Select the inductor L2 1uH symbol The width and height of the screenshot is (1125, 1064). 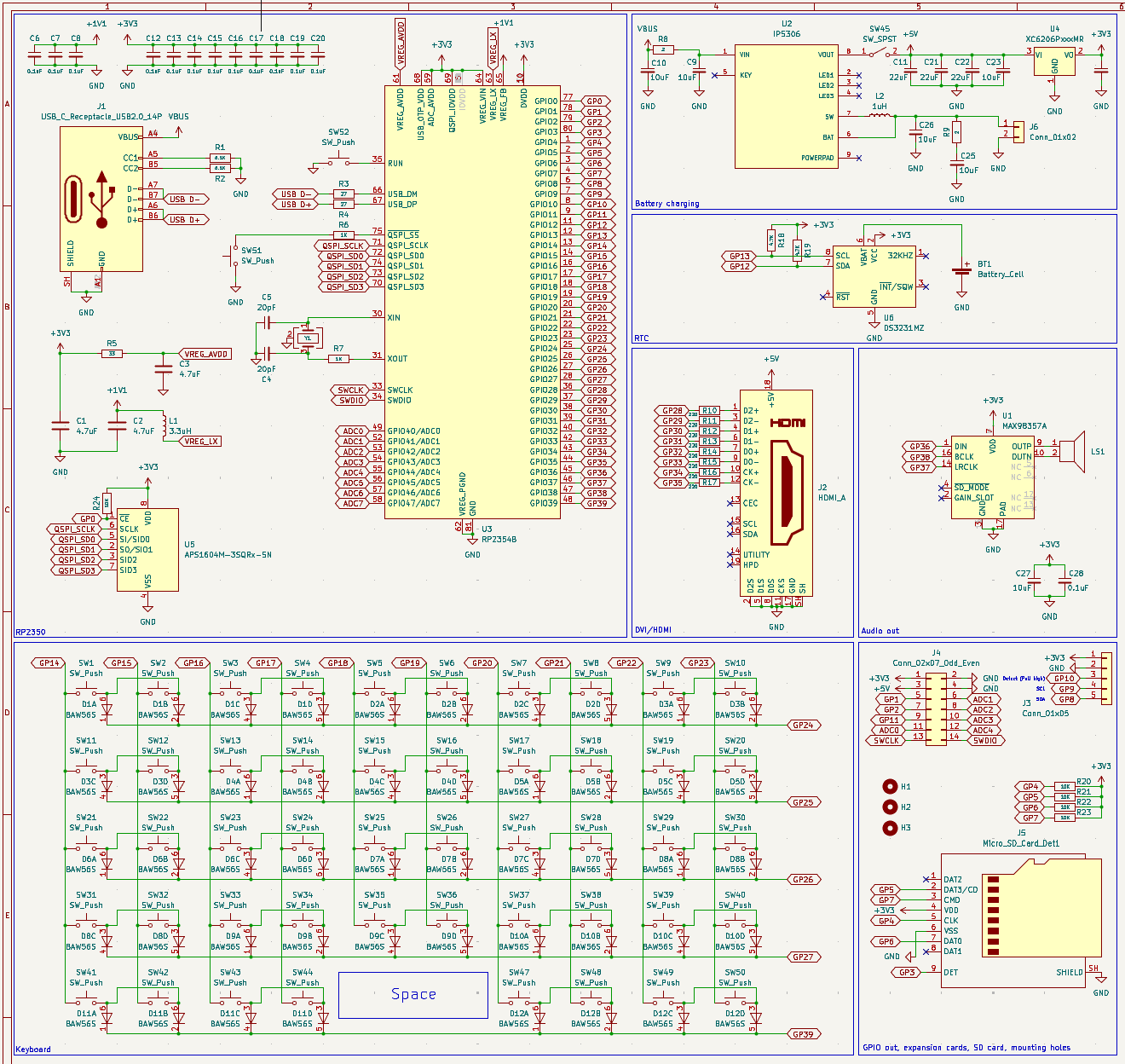tap(880, 116)
